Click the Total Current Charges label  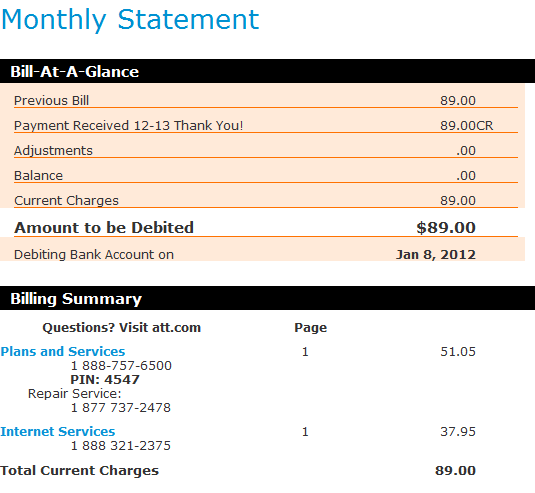pos(79,470)
